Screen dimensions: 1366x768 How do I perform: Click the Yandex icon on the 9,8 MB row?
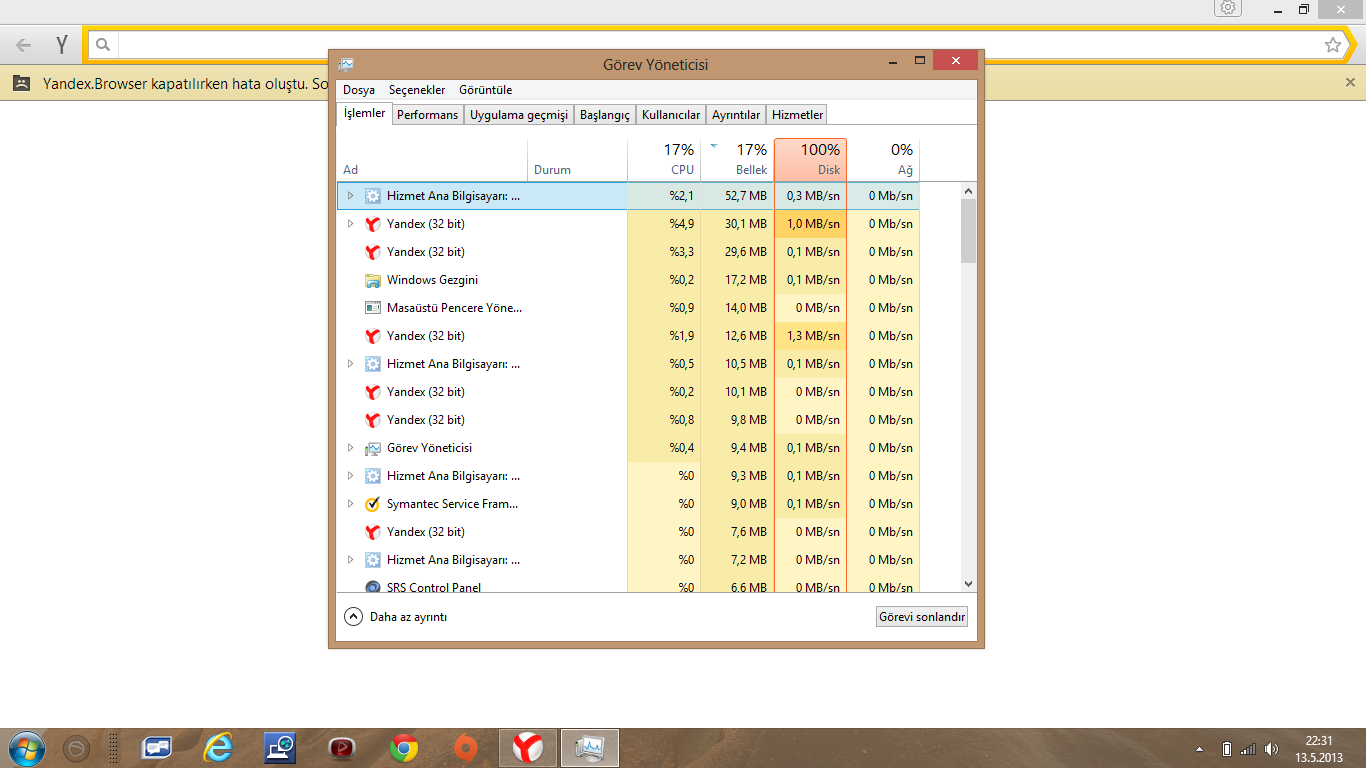click(373, 420)
